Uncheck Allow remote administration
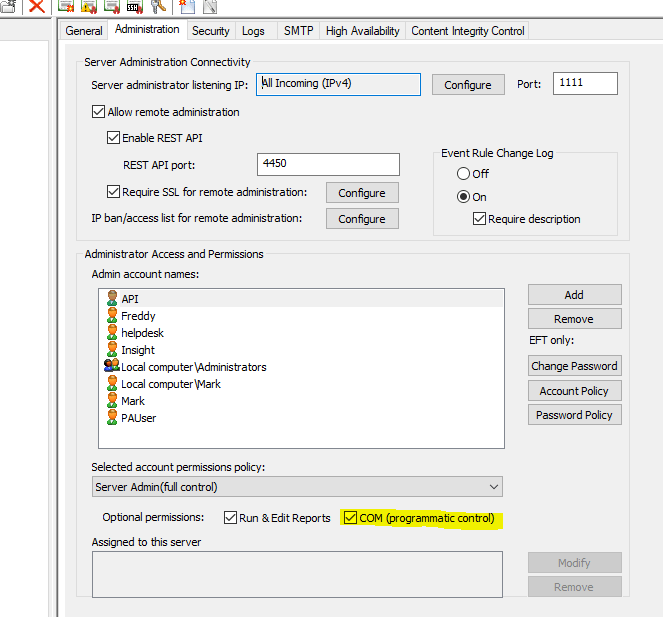The width and height of the screenshot is (663, 617). [x=98, y=112]
